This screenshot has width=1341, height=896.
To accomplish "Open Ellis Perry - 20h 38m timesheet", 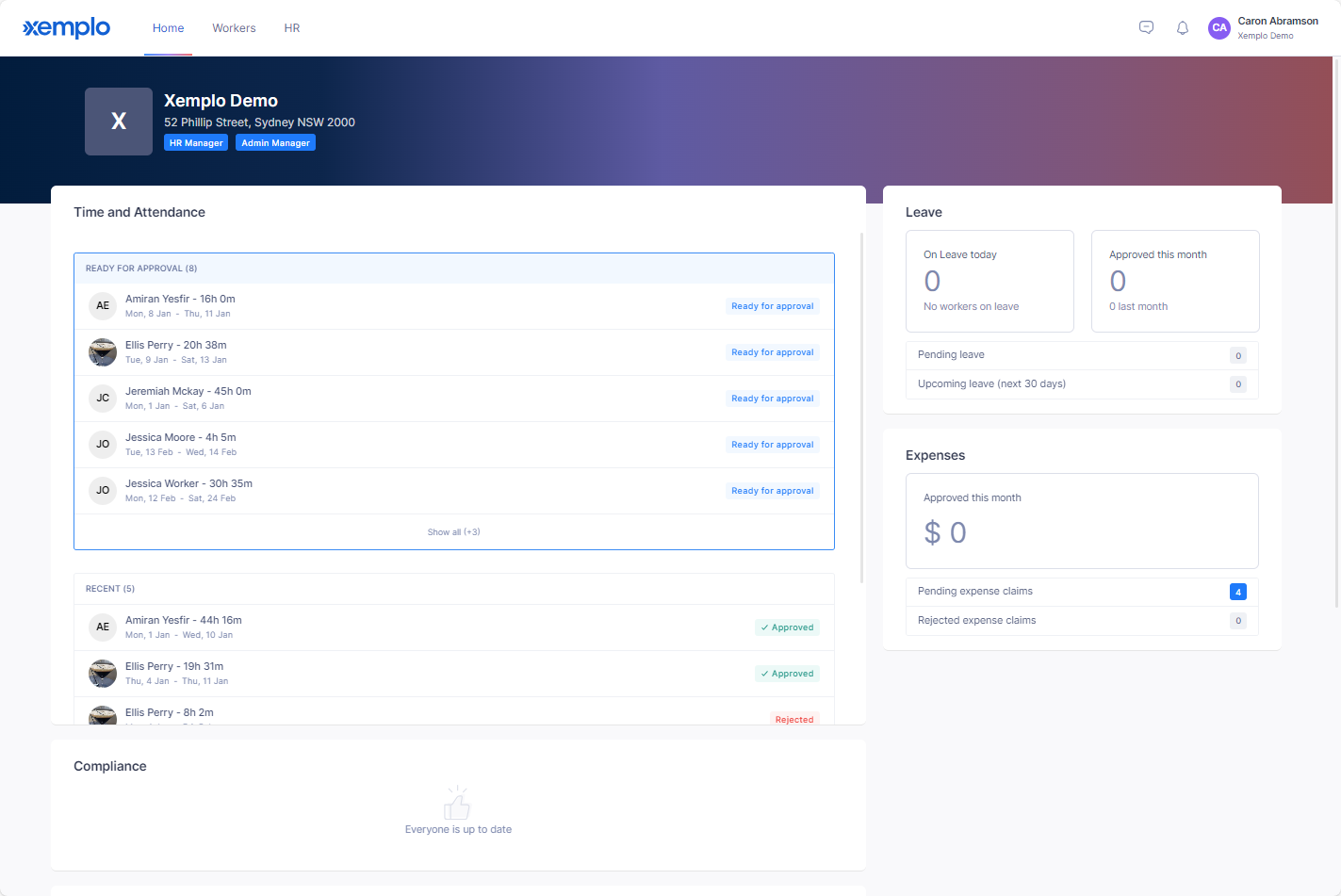I will 454,352.
